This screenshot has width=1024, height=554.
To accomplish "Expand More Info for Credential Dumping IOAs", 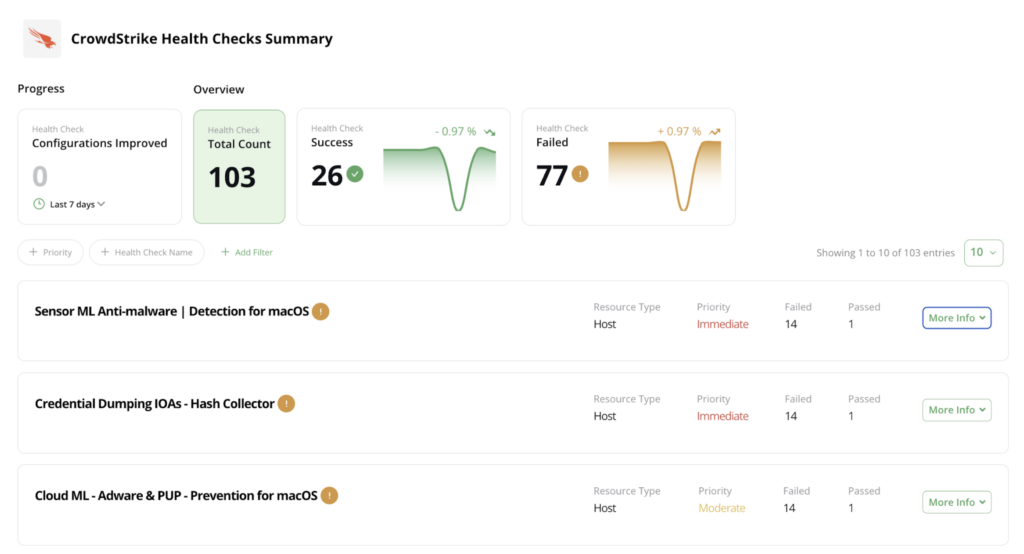I will point(957,410).
